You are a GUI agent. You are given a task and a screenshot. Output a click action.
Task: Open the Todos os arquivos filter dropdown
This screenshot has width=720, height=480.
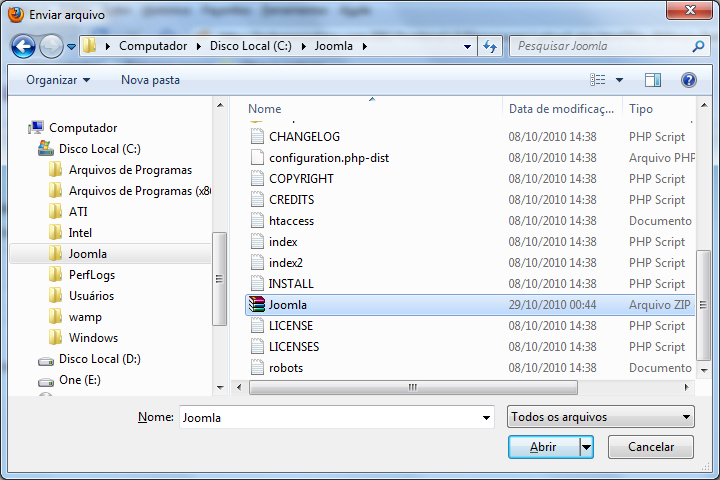[601, 417]
